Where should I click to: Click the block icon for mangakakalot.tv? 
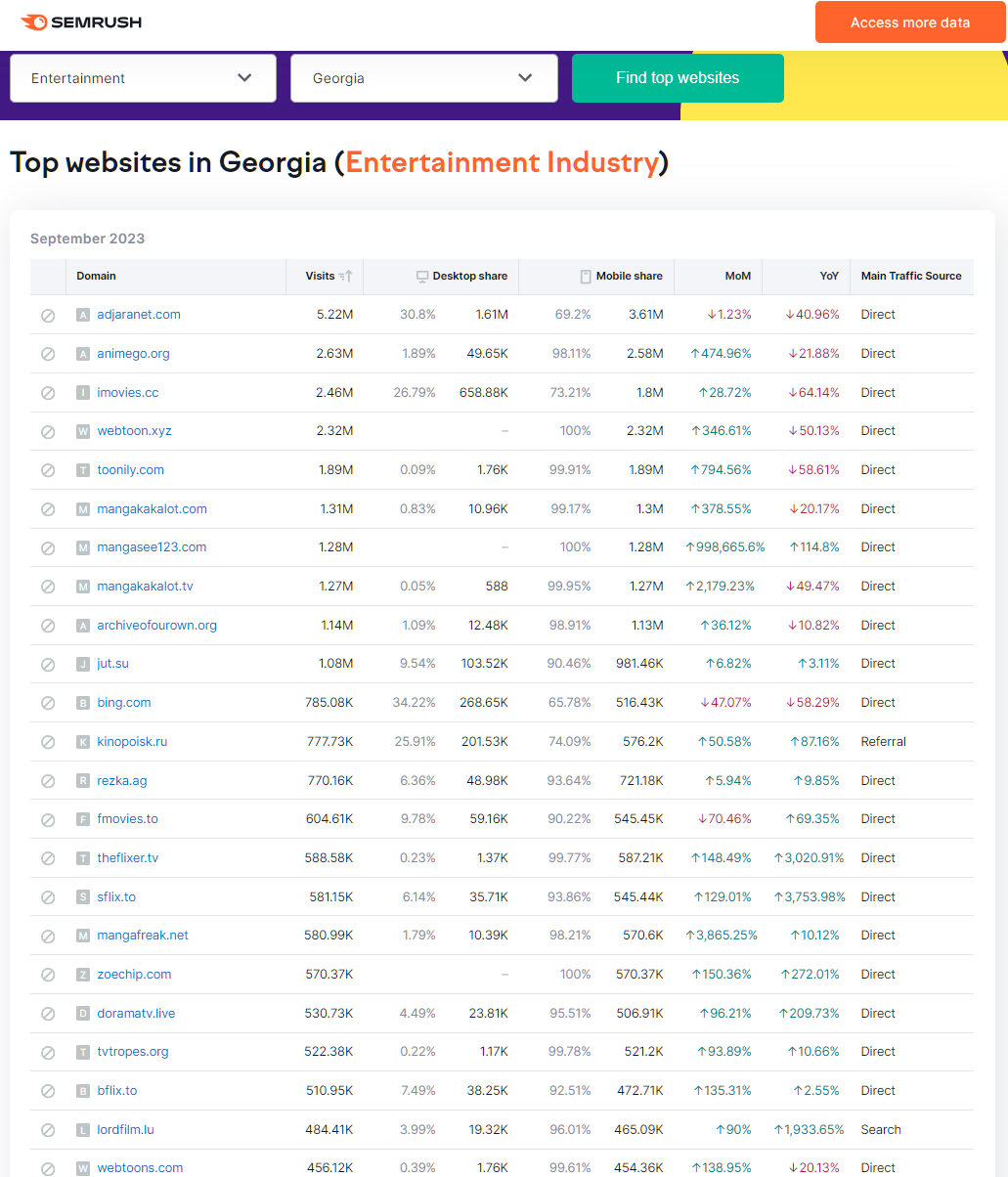coord(48,587)
